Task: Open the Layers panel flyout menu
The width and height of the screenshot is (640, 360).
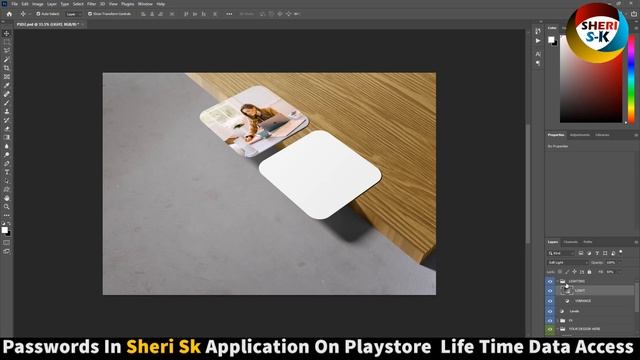Action: (636, 242)
